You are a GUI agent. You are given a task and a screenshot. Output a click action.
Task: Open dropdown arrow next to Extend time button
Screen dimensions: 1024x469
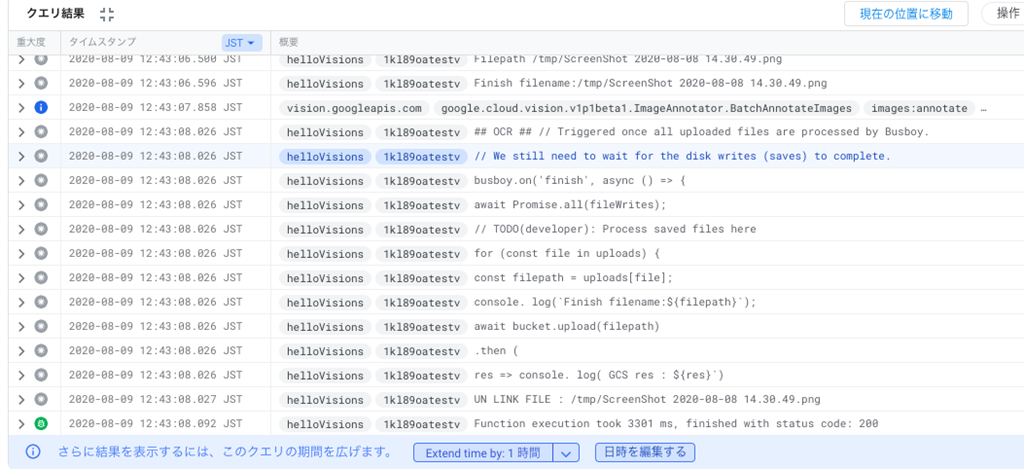(567, 453)
